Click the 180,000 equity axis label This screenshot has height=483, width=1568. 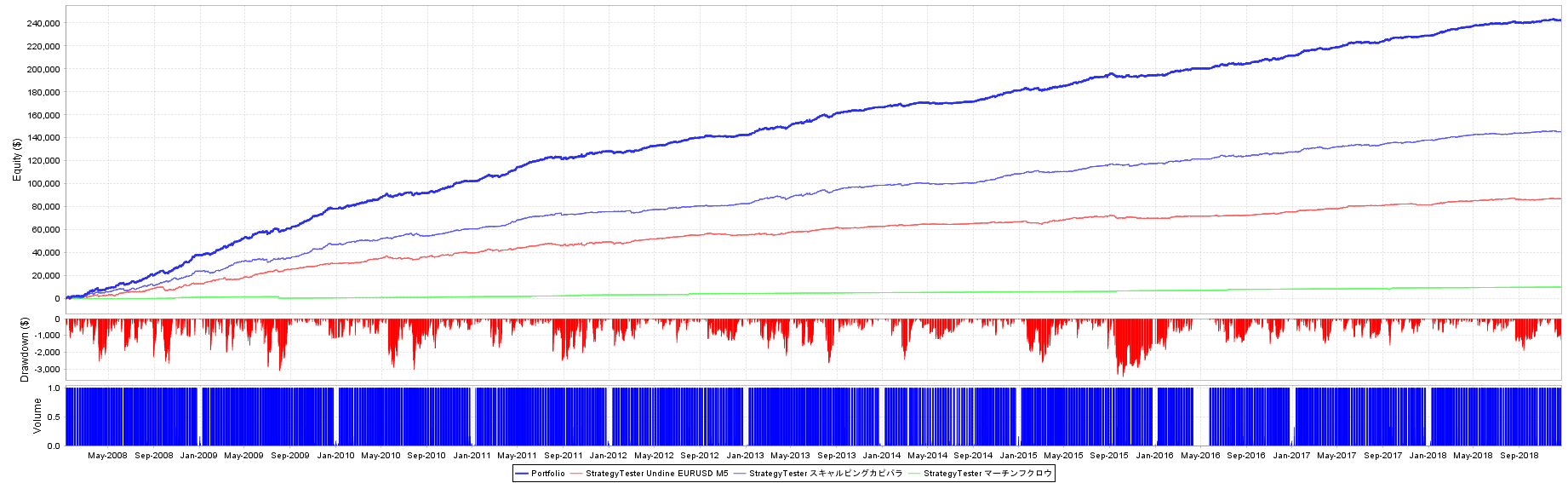pyautogui.click(x=43, y=92)
